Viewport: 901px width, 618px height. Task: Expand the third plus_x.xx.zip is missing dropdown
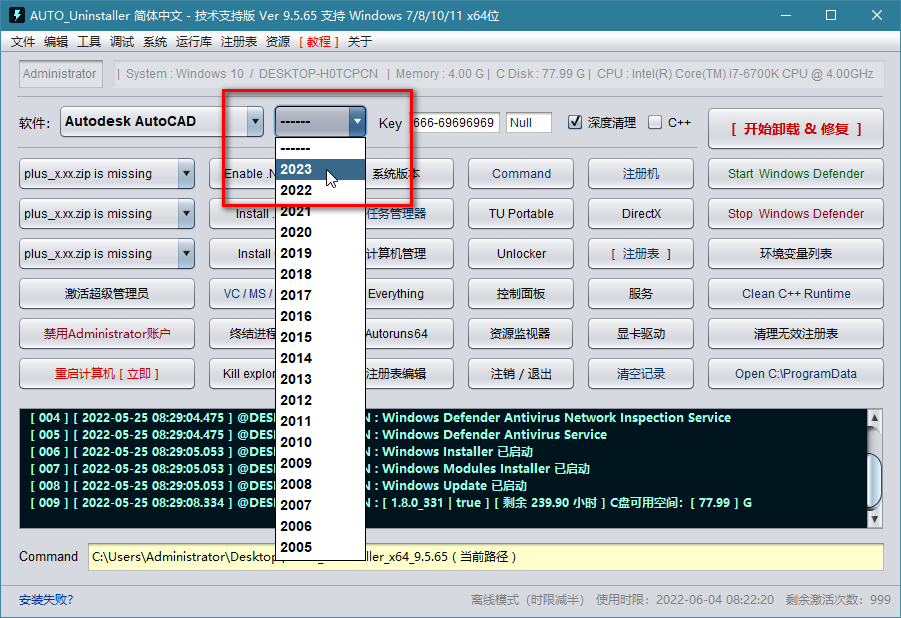click(x=186, y=254)
